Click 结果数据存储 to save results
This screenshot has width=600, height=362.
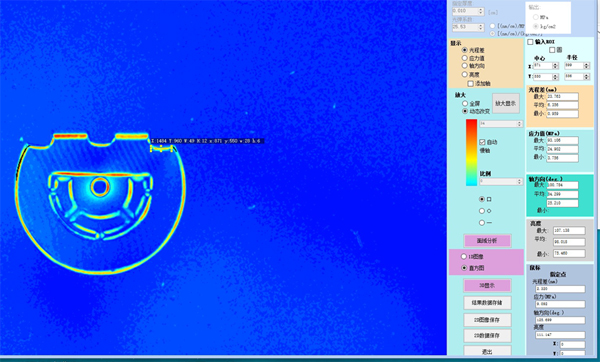pos(487,302)
